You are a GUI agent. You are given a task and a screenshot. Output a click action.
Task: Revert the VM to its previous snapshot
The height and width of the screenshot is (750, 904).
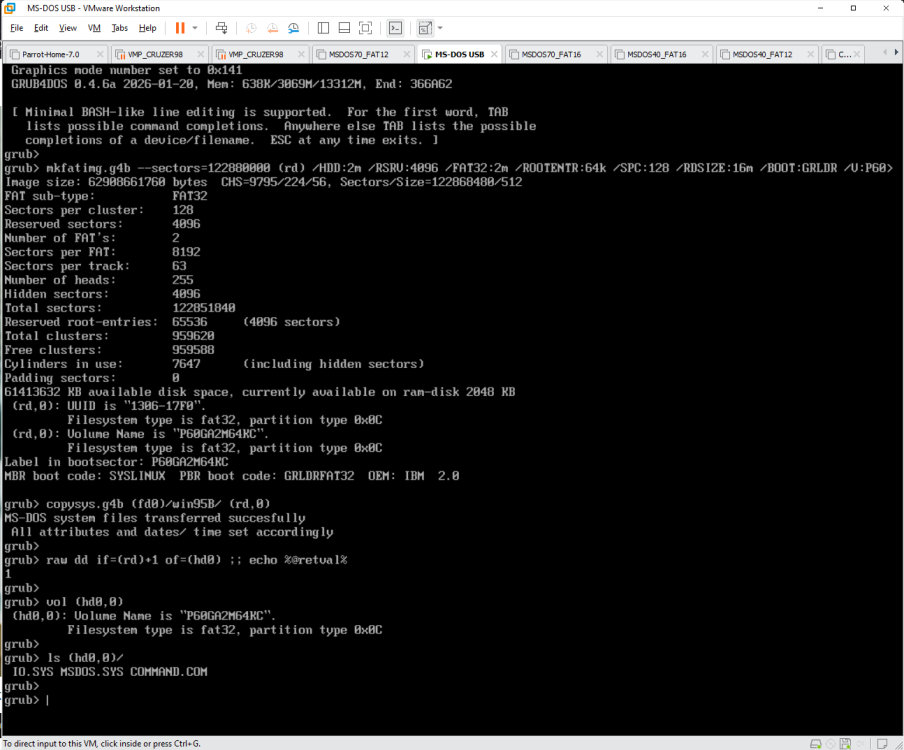pos(272,28)
